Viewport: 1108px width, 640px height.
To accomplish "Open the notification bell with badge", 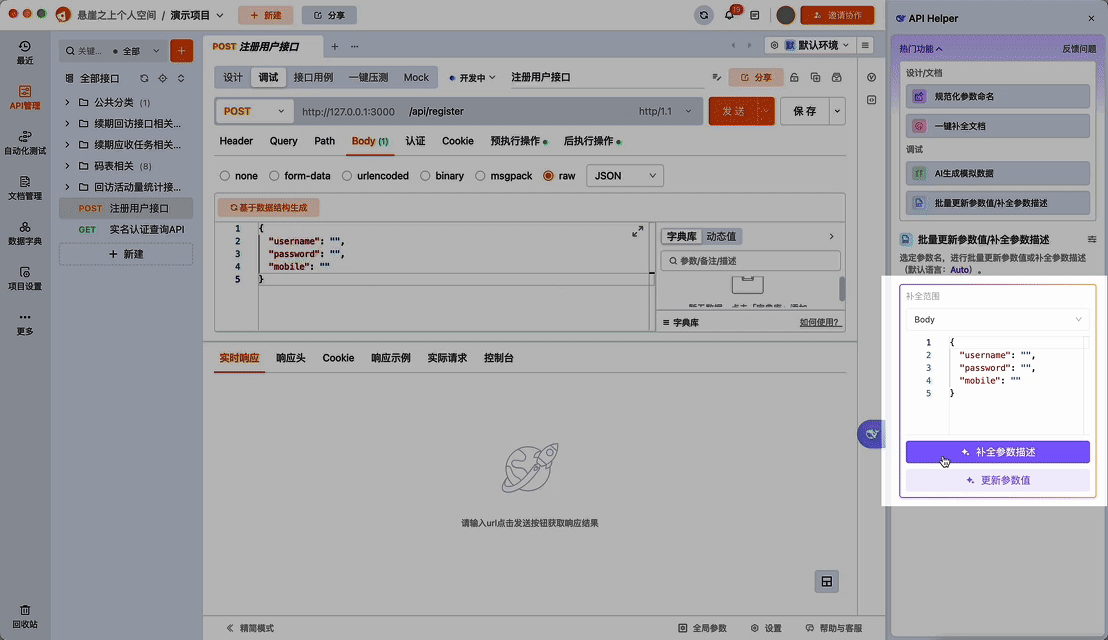I will pyautogui.click(x=729, y=14).
